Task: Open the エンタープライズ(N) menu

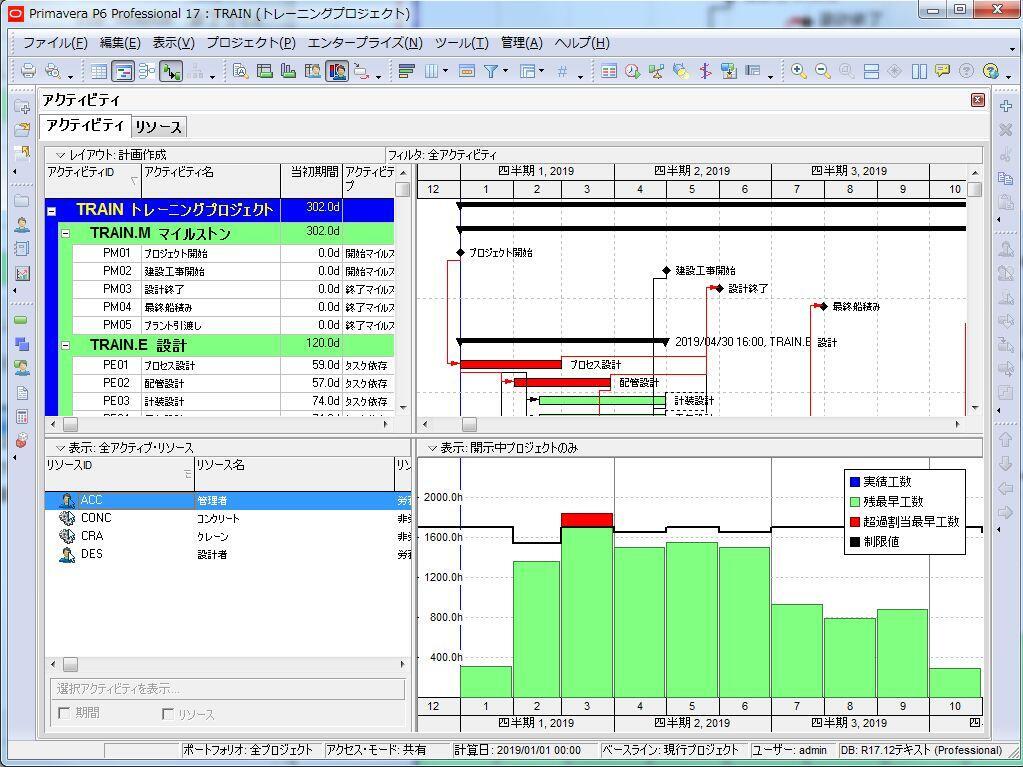Action: coord(365,43)
